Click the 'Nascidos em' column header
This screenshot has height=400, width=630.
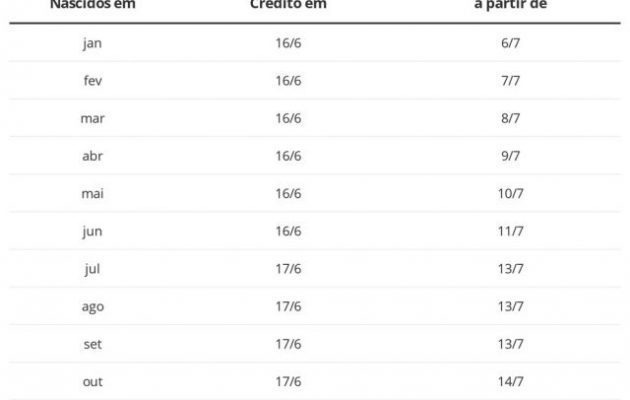pyautogui.click(x=92, y=5)
